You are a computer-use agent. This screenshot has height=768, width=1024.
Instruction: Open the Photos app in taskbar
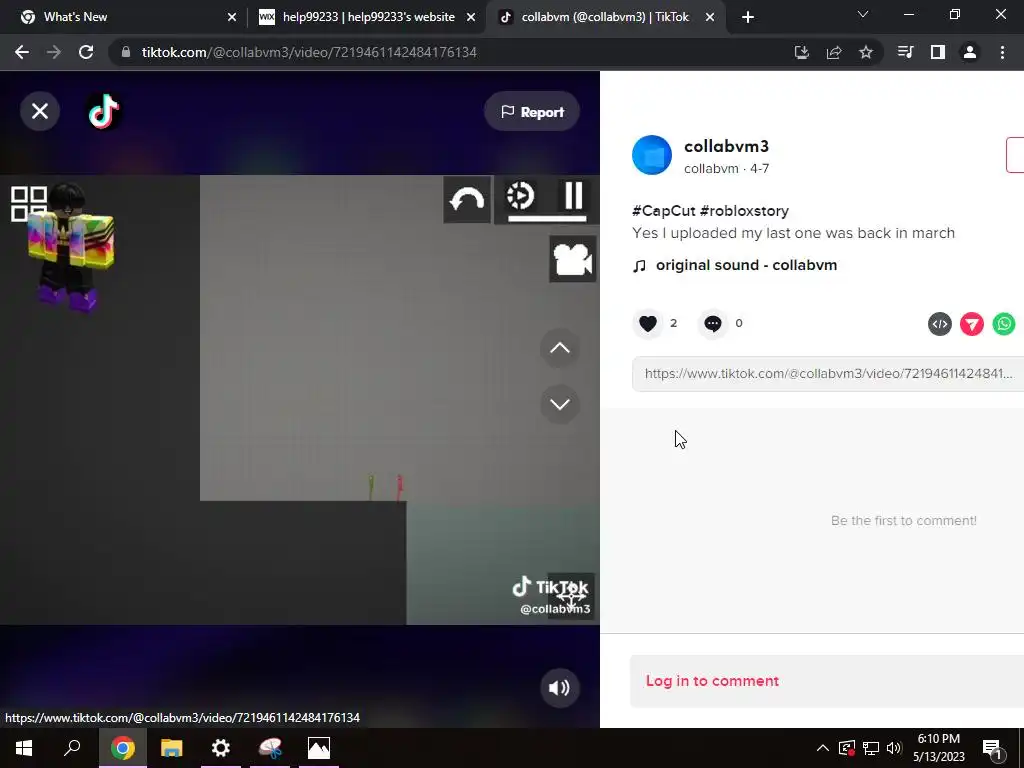(x=319, y=748)
